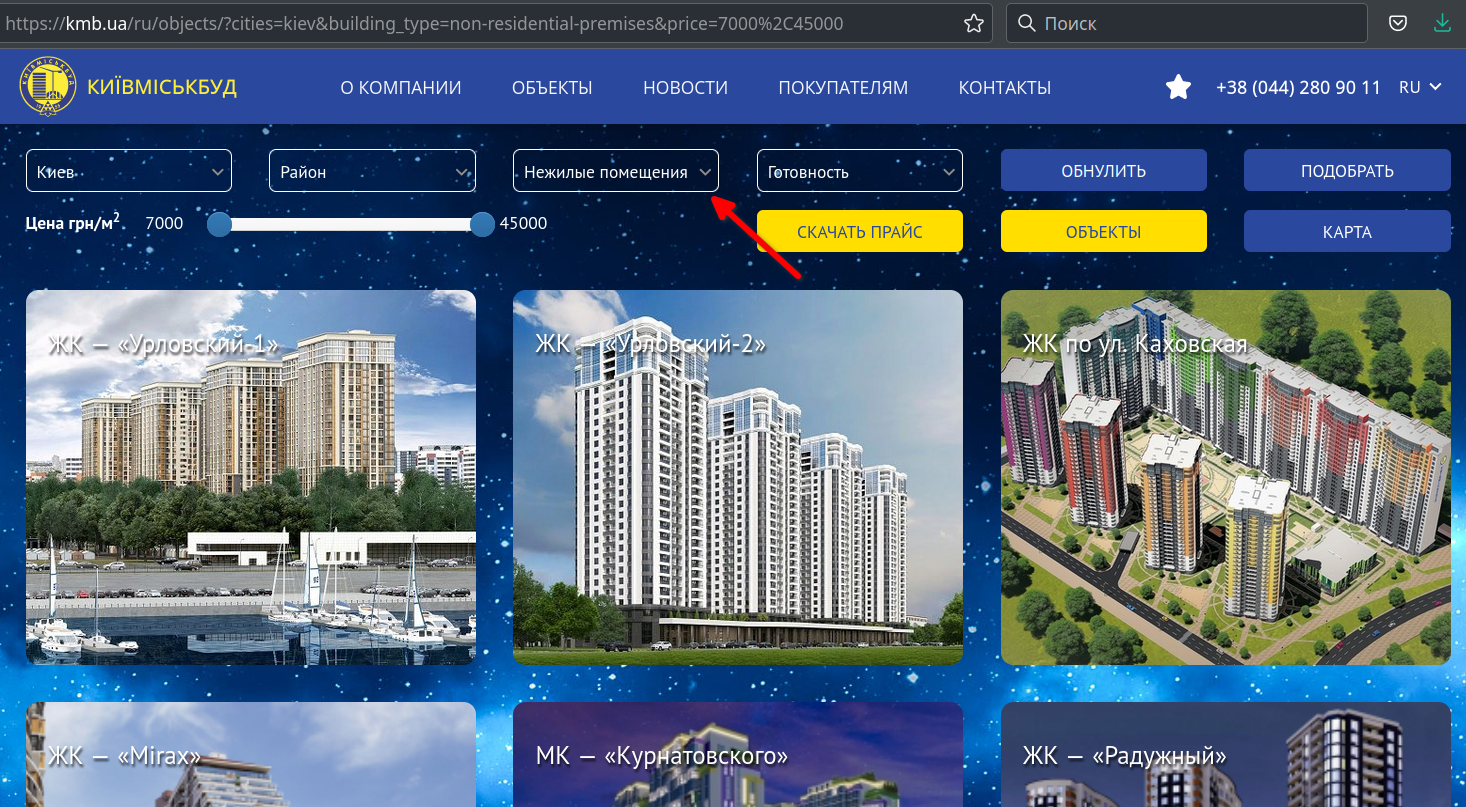Click the minimum price slider handle
This screenshot has width=1466, height=807.
coord(219,224)
